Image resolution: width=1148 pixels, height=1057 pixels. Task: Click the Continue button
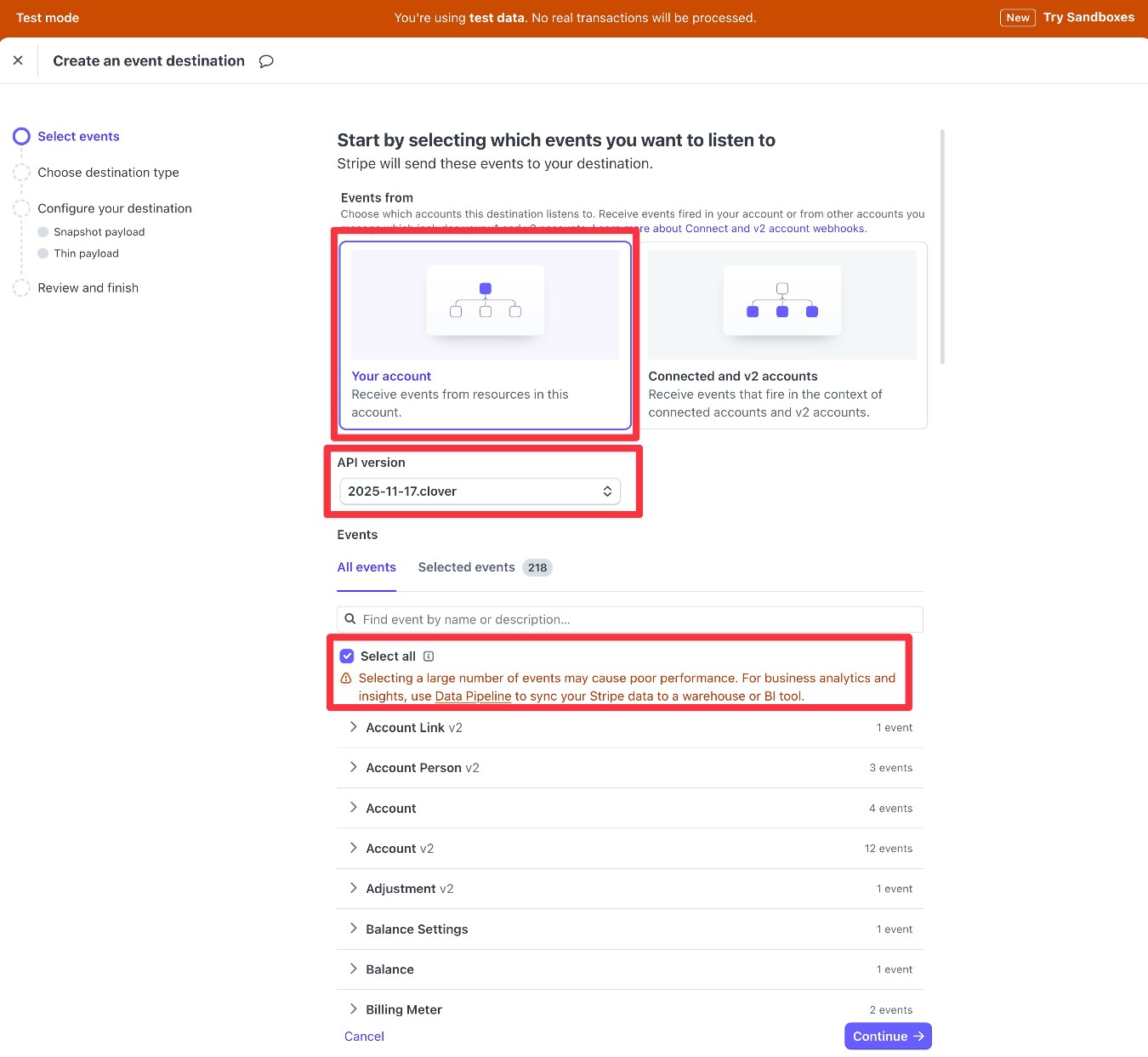click(887, 1036)
